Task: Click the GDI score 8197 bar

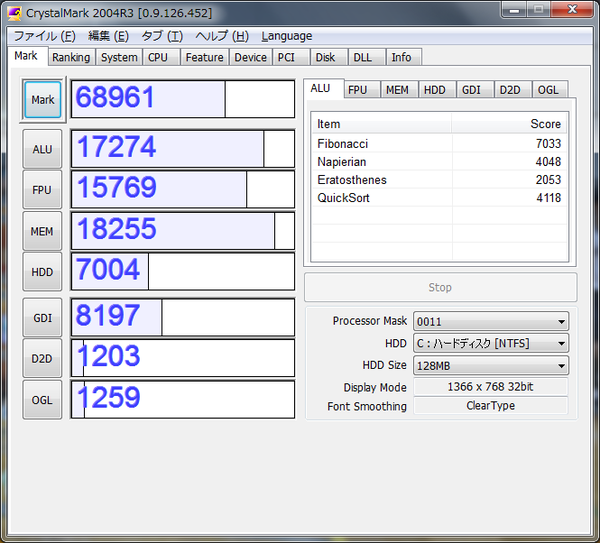Action: tap(183, 318)
